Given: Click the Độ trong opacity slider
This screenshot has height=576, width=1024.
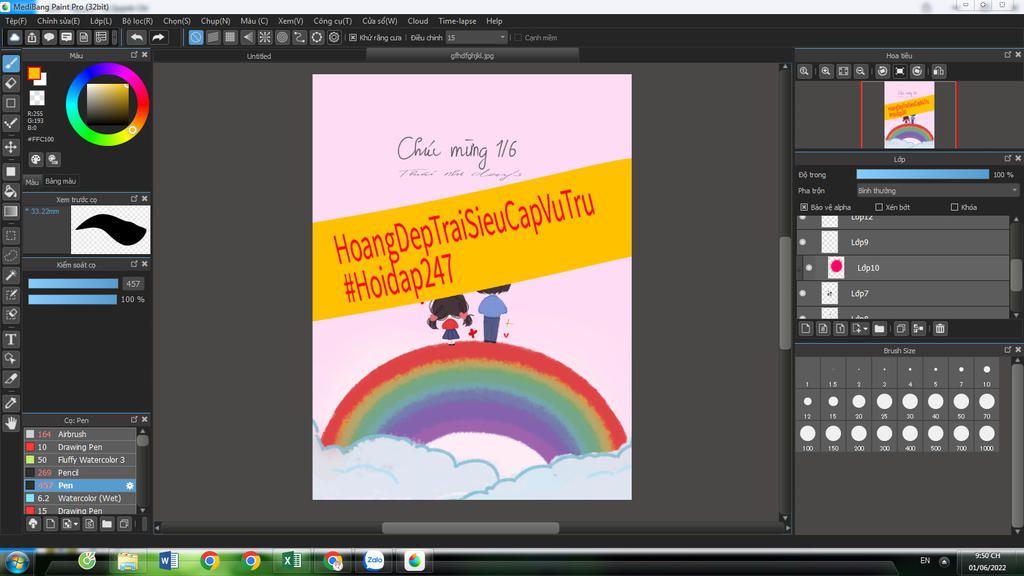Looking at the screenshot, I should [922, 174].
